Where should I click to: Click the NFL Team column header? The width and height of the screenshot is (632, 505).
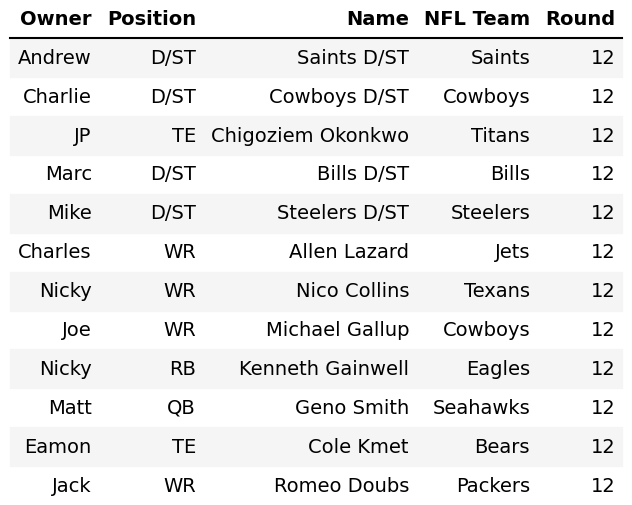tap(476, 19)
